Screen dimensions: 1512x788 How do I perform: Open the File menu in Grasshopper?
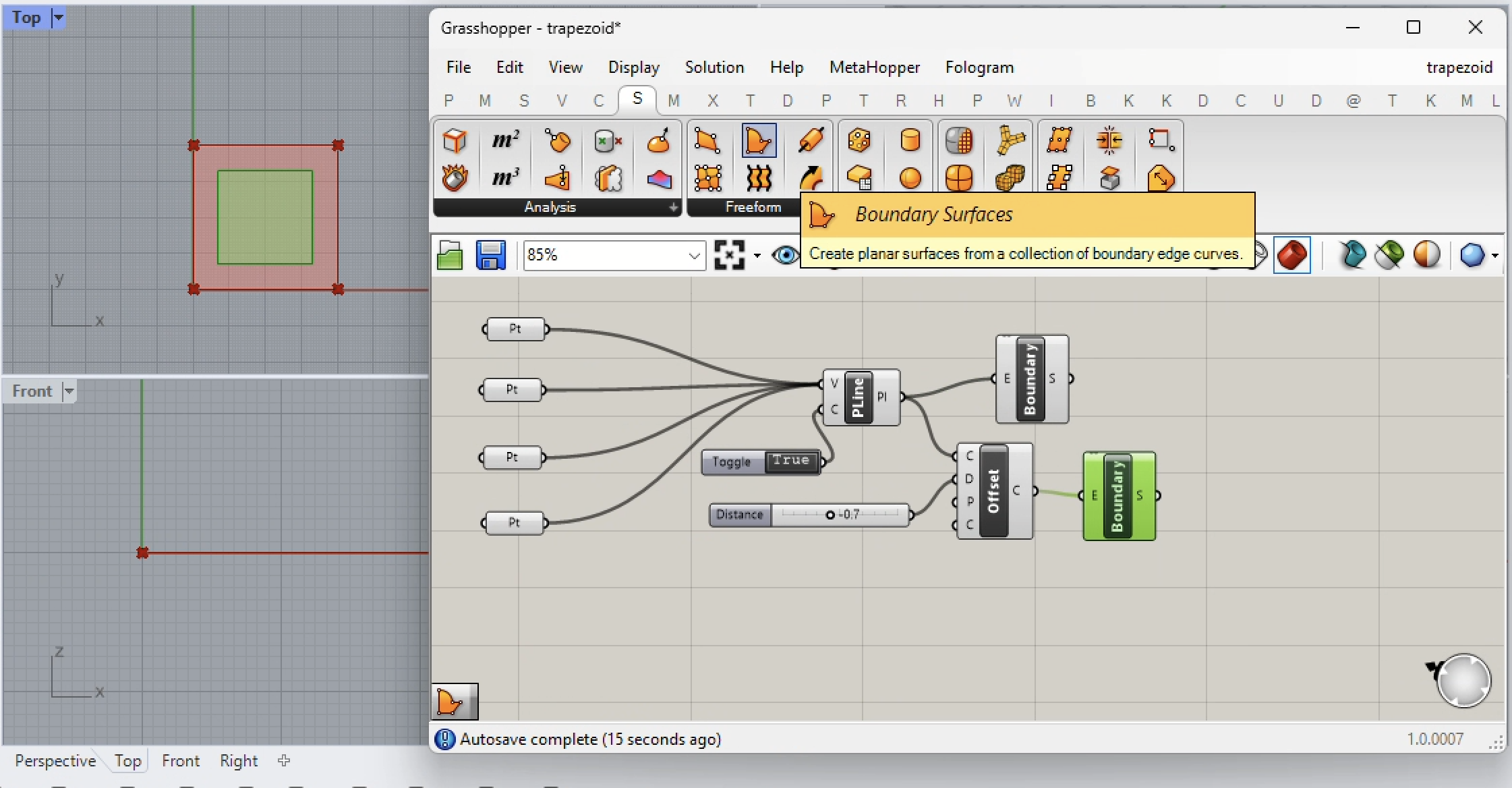(459, 67)
